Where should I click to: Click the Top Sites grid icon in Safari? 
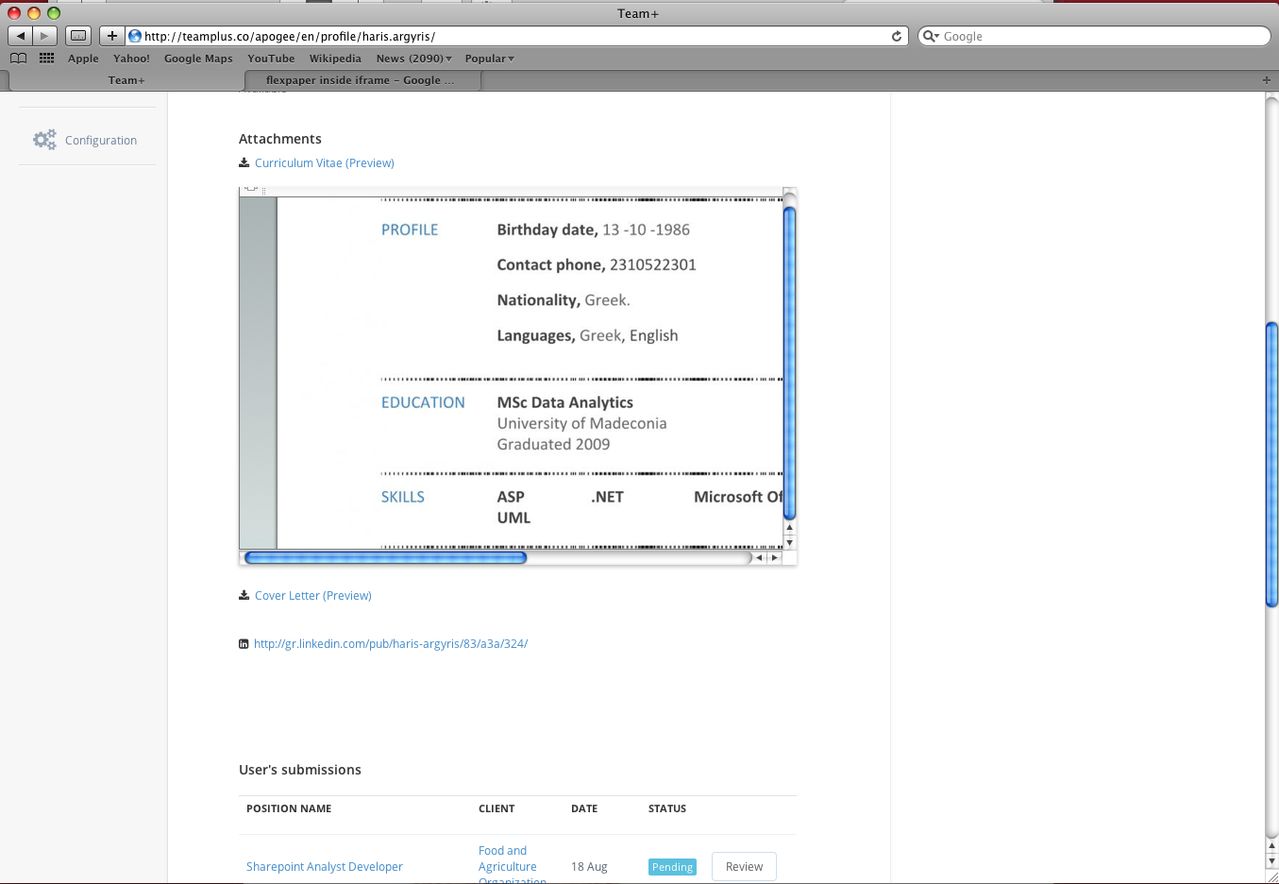click(x=45, y=58)
